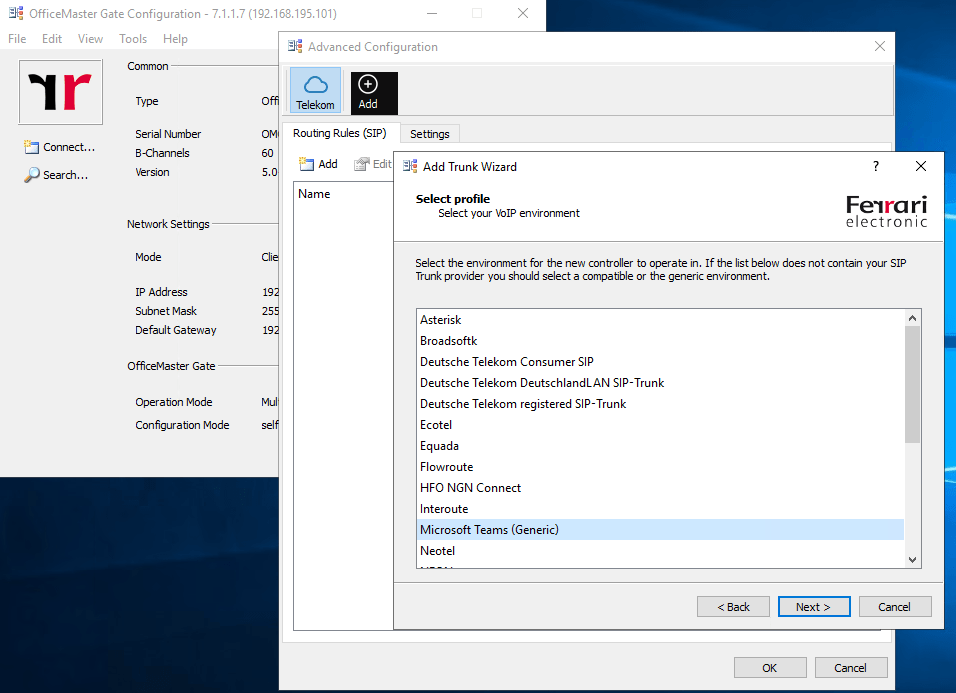956x693 pixels.
Task: Click the Name column header
Action: click(x=314, y=194)
